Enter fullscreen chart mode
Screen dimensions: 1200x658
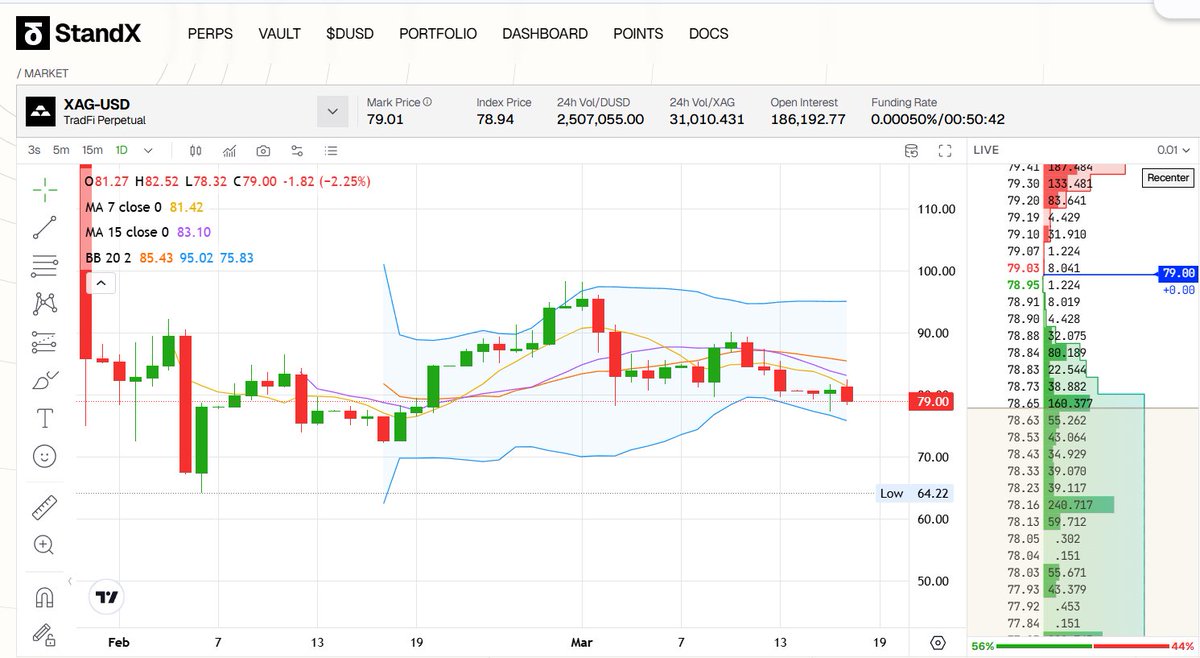944,151
